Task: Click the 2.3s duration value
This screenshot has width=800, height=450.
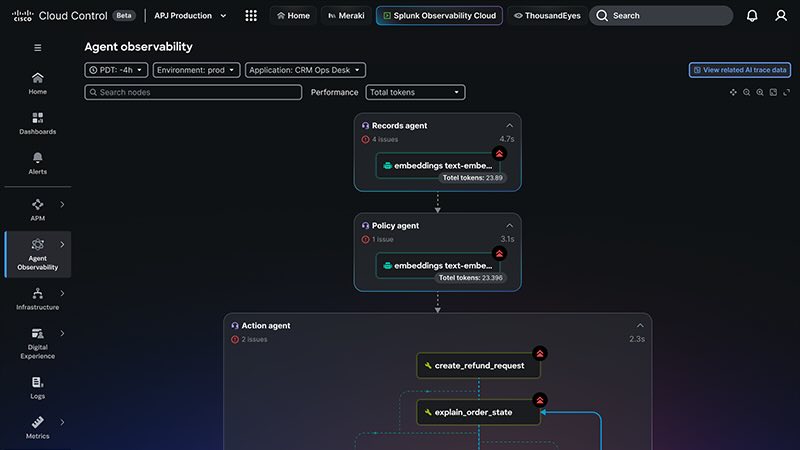Action: pos(637,339)
